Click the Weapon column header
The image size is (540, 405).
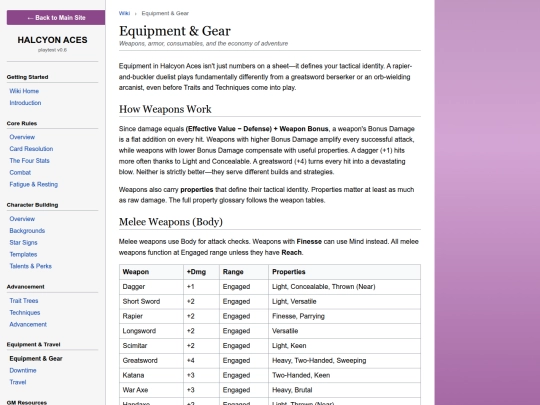[152, 272]
